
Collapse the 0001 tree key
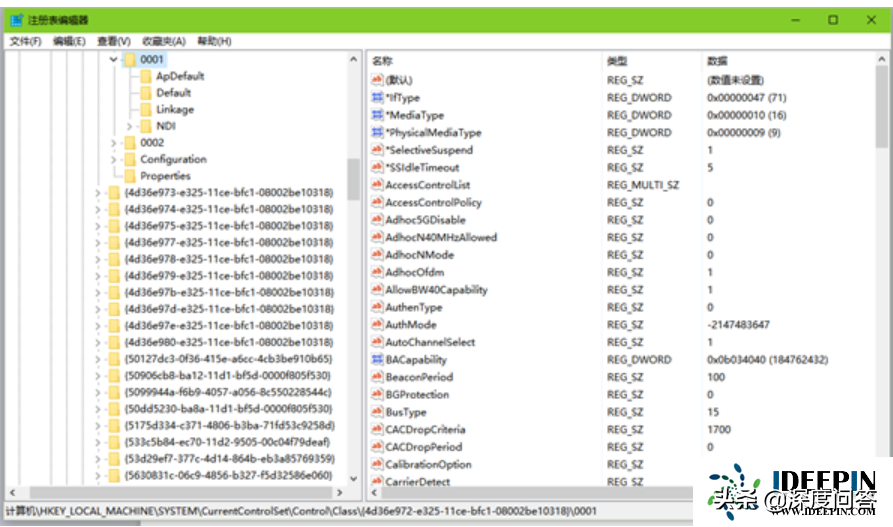113,59
